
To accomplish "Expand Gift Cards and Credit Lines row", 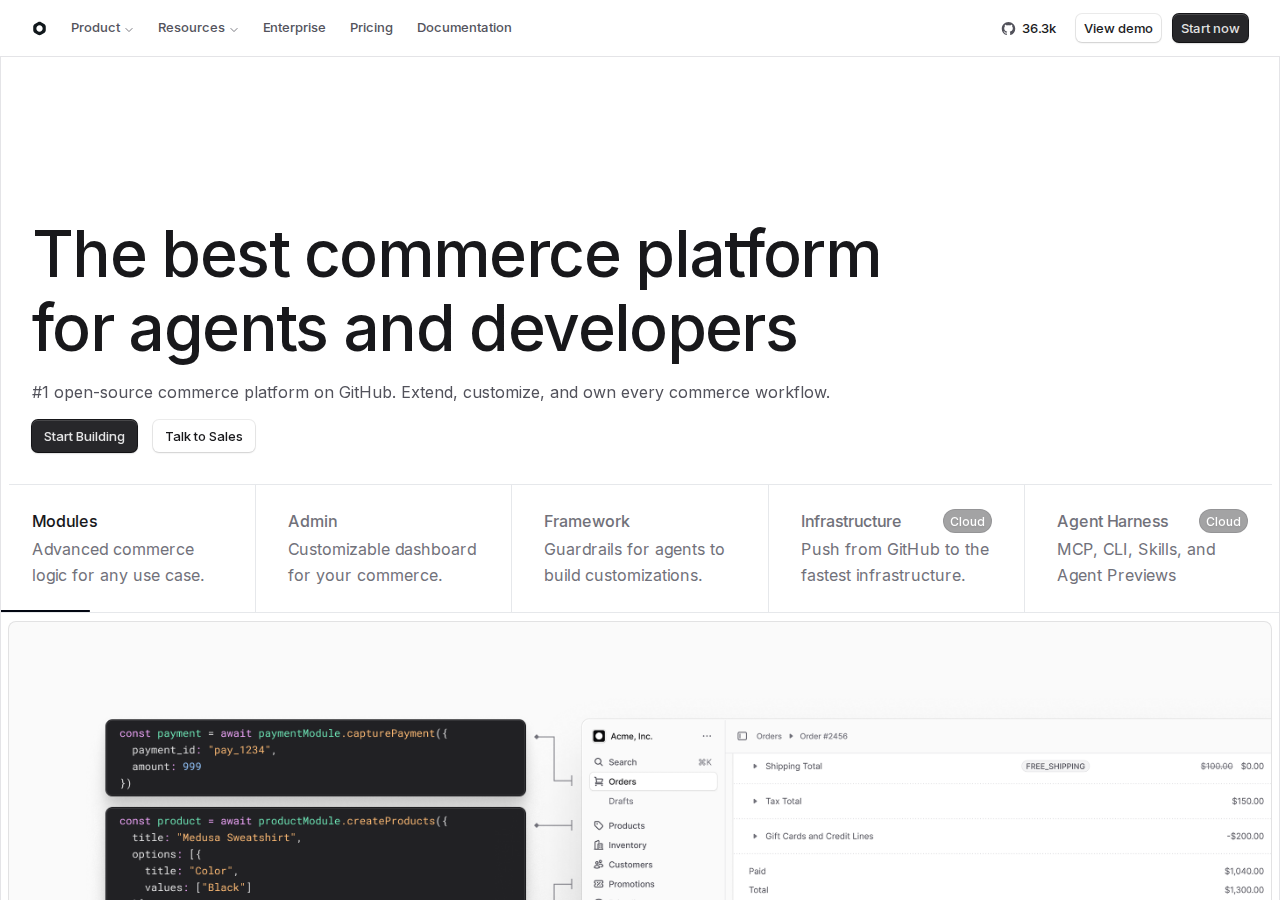I will tap(755, 836).
